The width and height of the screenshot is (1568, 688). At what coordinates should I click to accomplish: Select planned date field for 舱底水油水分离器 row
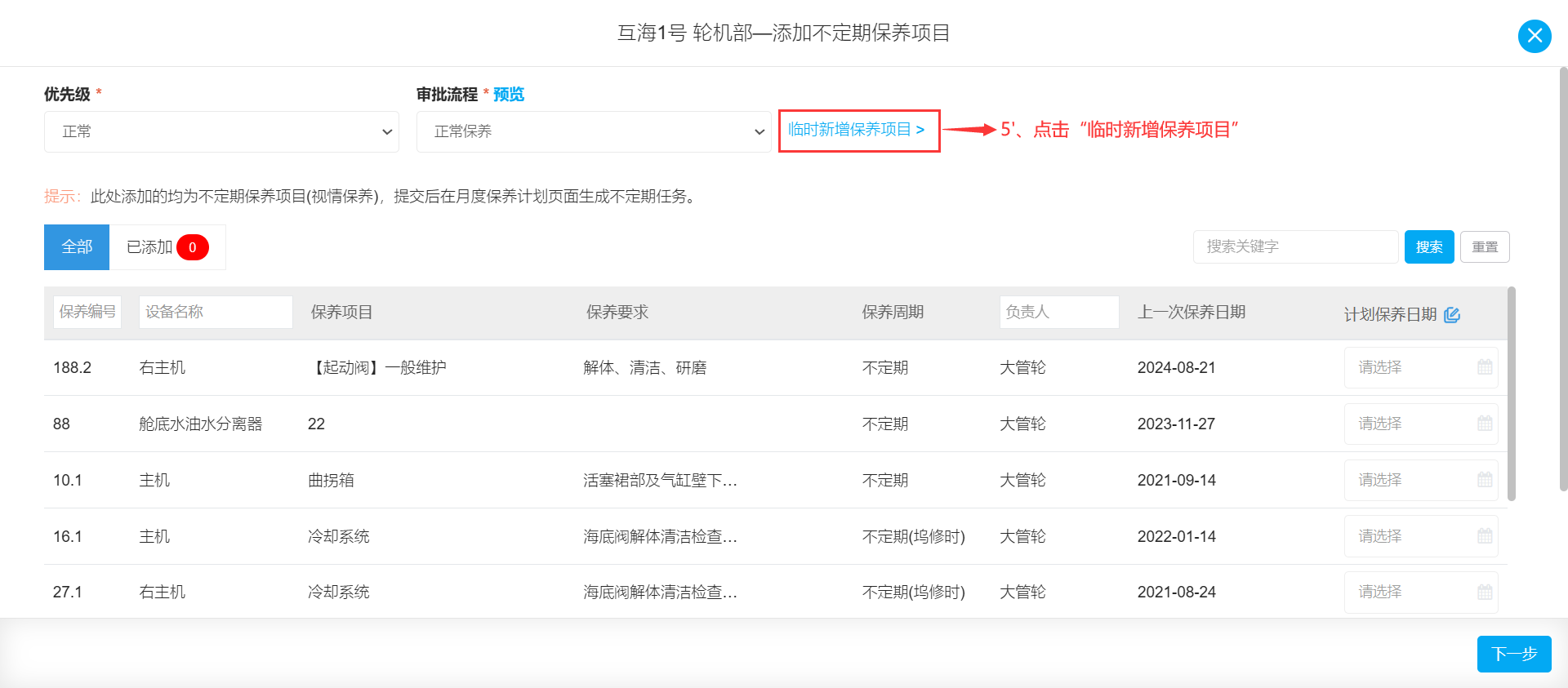tap(1421, 424)
